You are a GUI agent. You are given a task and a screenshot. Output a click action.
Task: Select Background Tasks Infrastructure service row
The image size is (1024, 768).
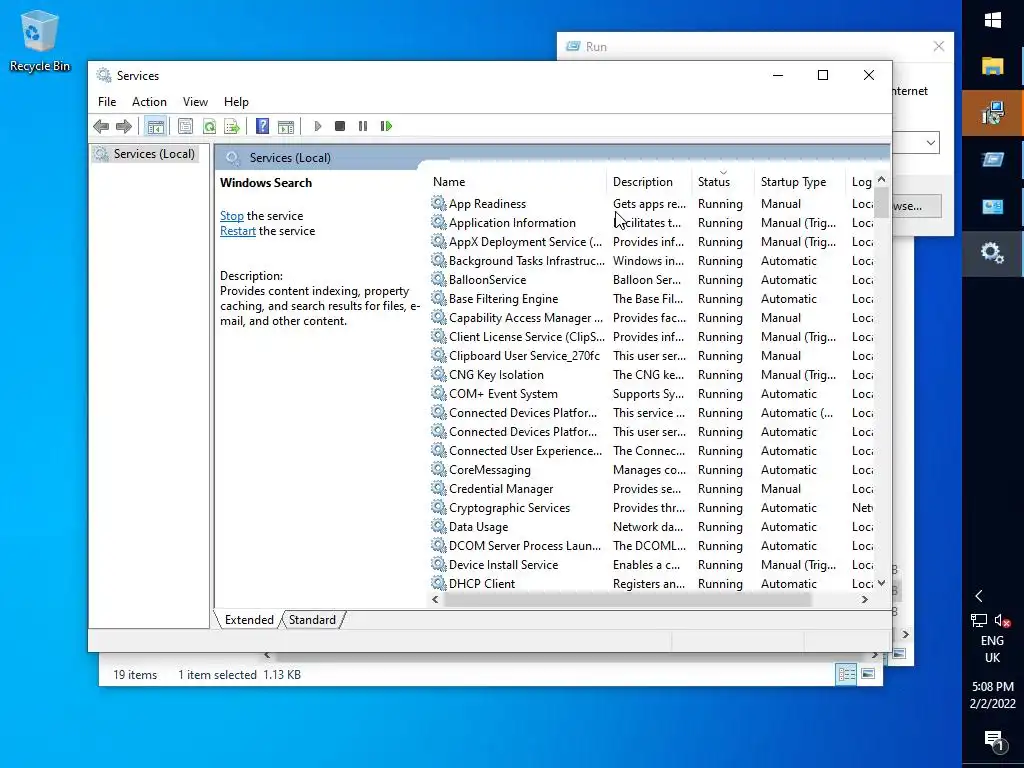pos(651,261)
